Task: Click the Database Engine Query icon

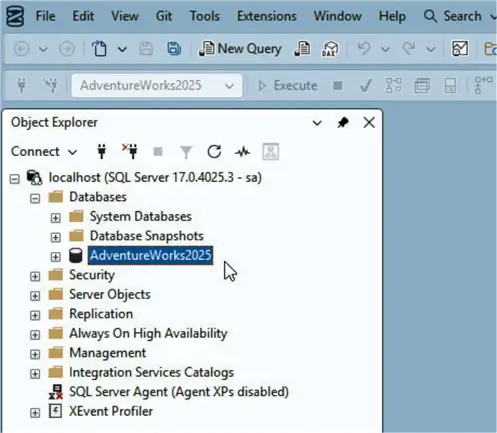Action: (x=302, y=49)
